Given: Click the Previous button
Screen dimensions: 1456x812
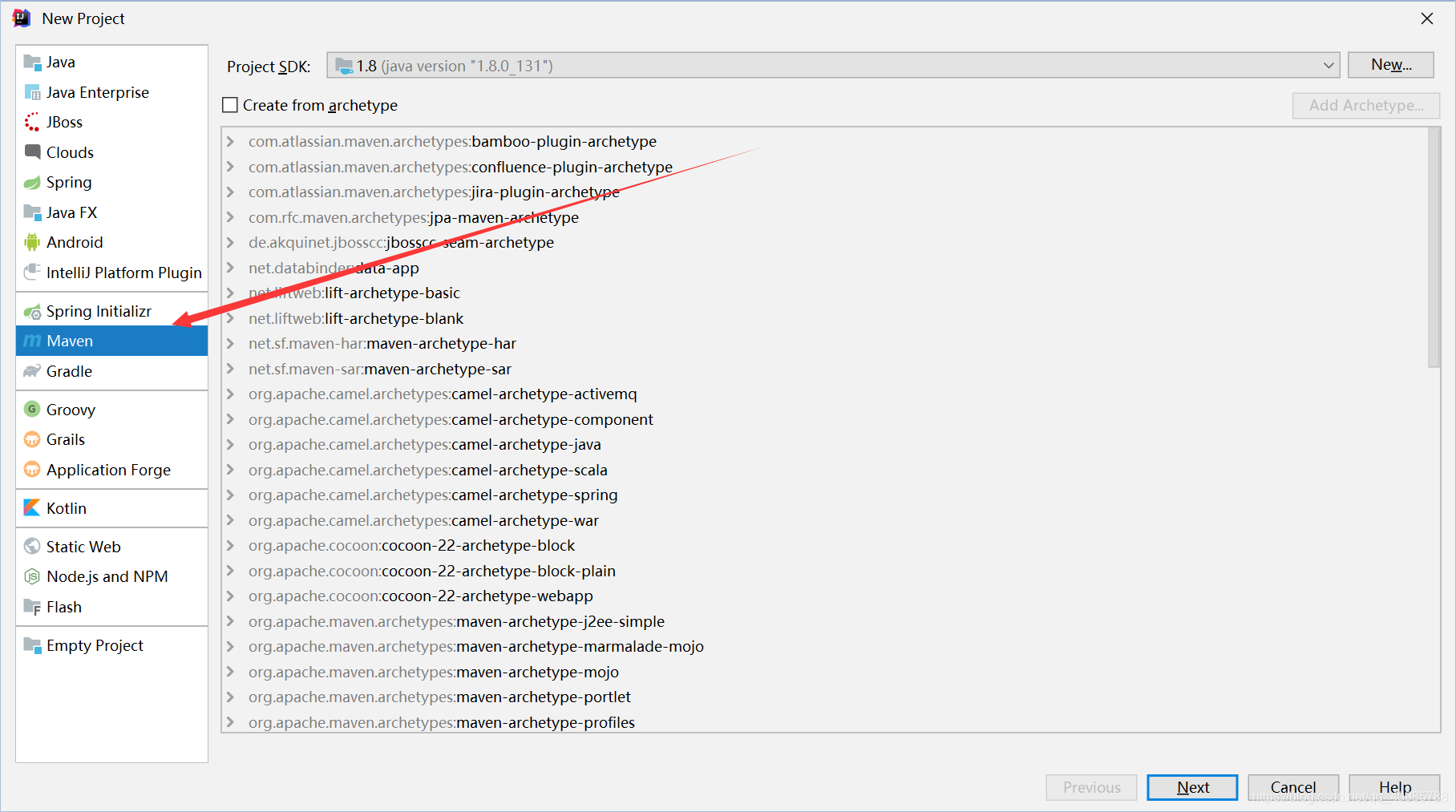Looking at the screenshot, I should [1091, 787].
